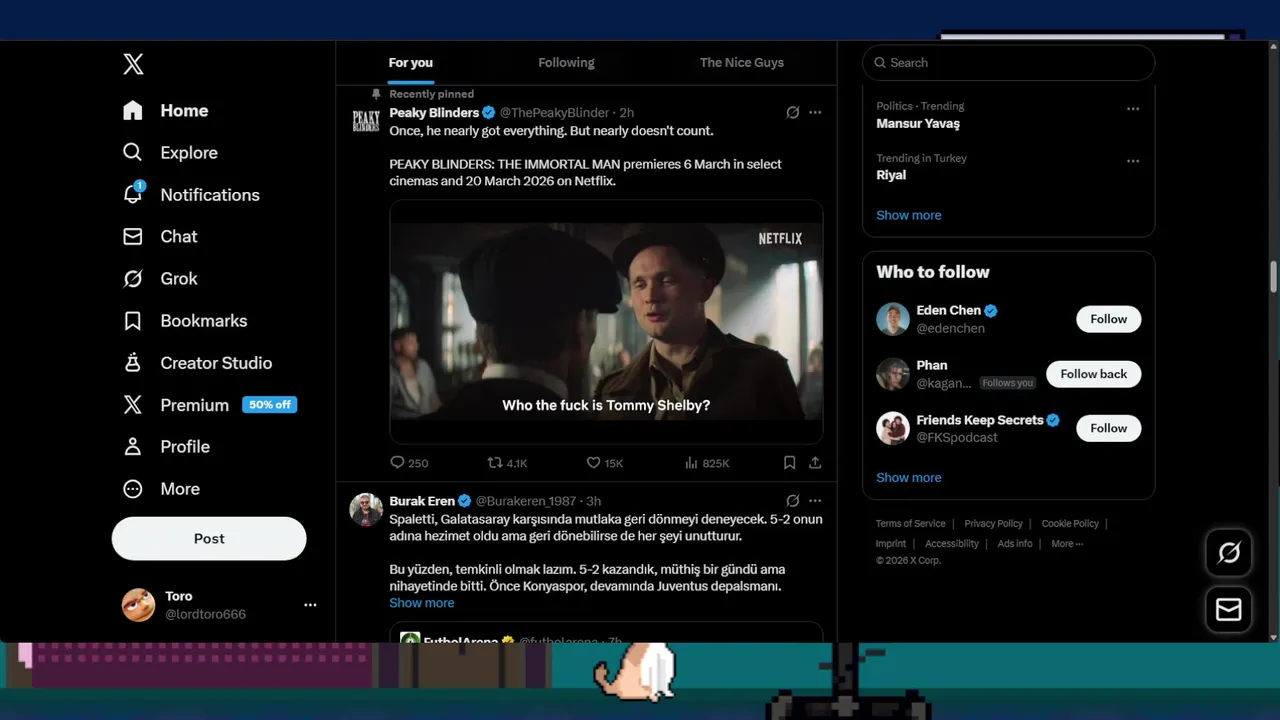Click the Toro profile avatar

pyautogui.click(x=139, y=605)
